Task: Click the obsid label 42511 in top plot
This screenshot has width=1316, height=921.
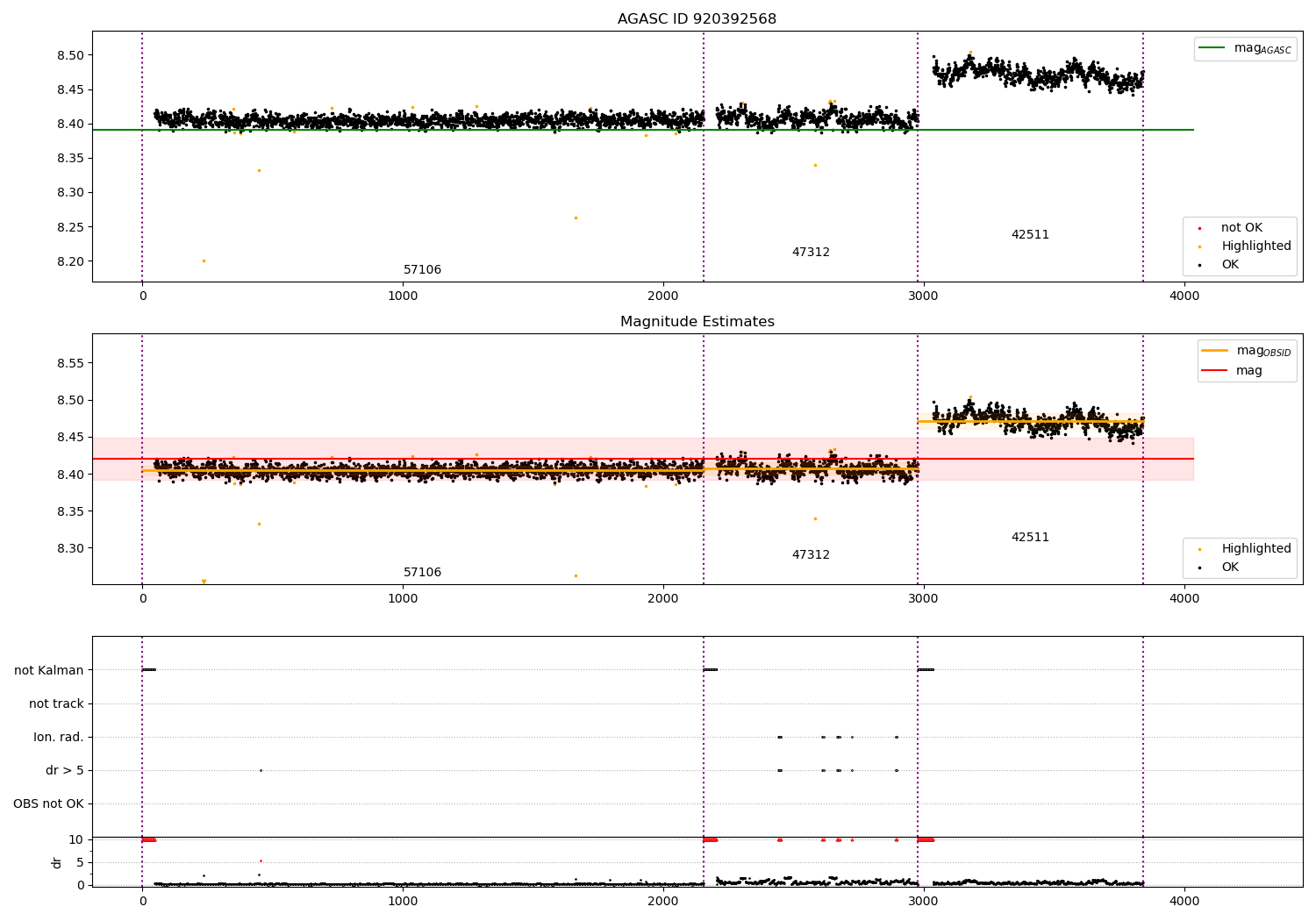Action: click(x=1030, y=235)
